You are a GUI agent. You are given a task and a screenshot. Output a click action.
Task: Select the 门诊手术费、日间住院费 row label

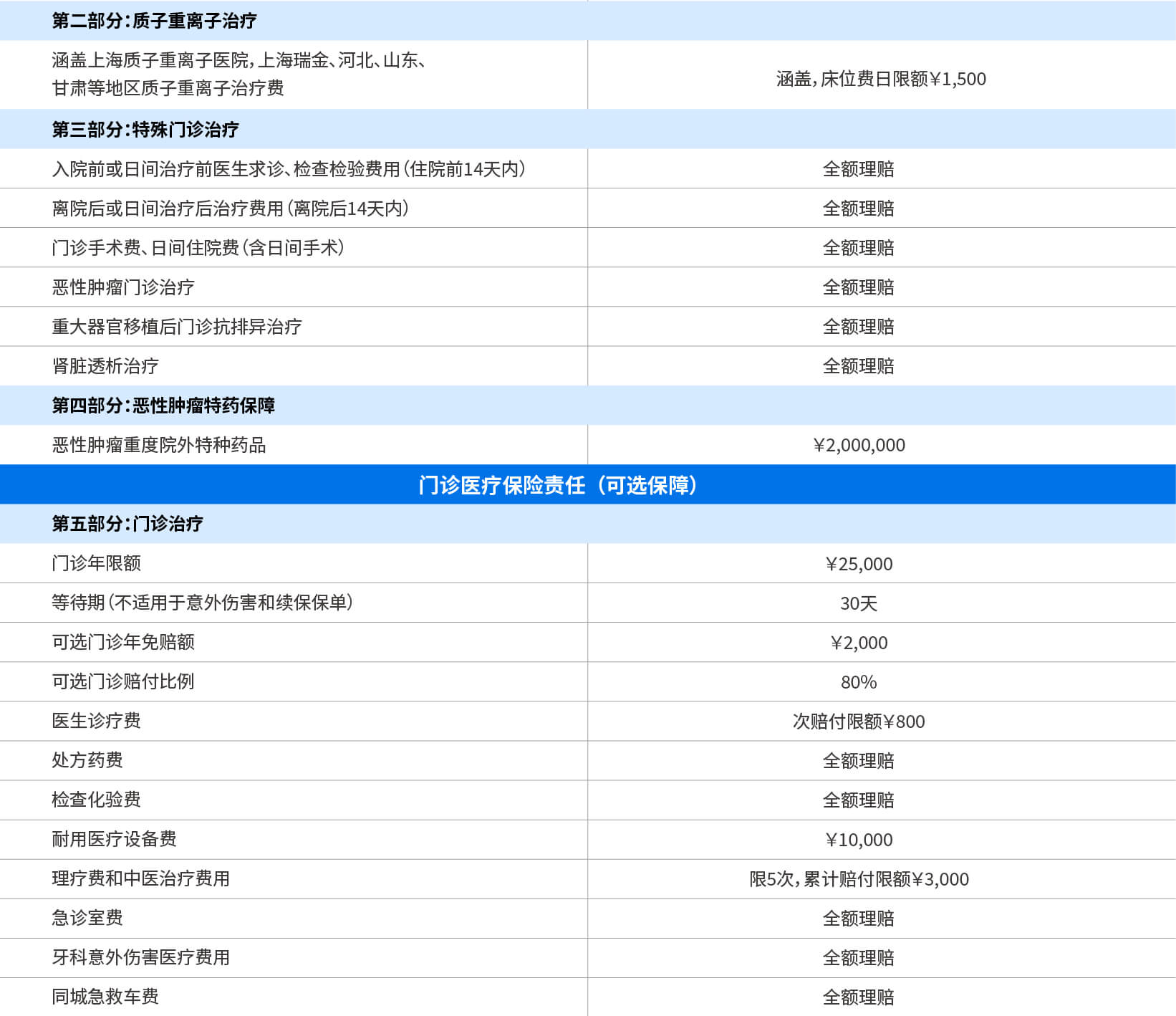pyautogui.click(x=199, y=248)
